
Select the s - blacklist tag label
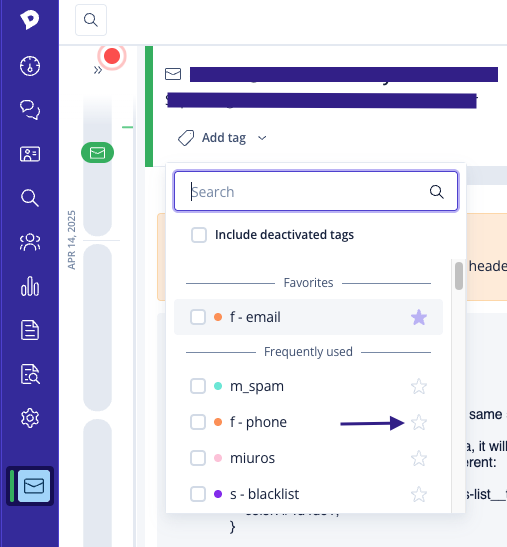coord(264,494)
